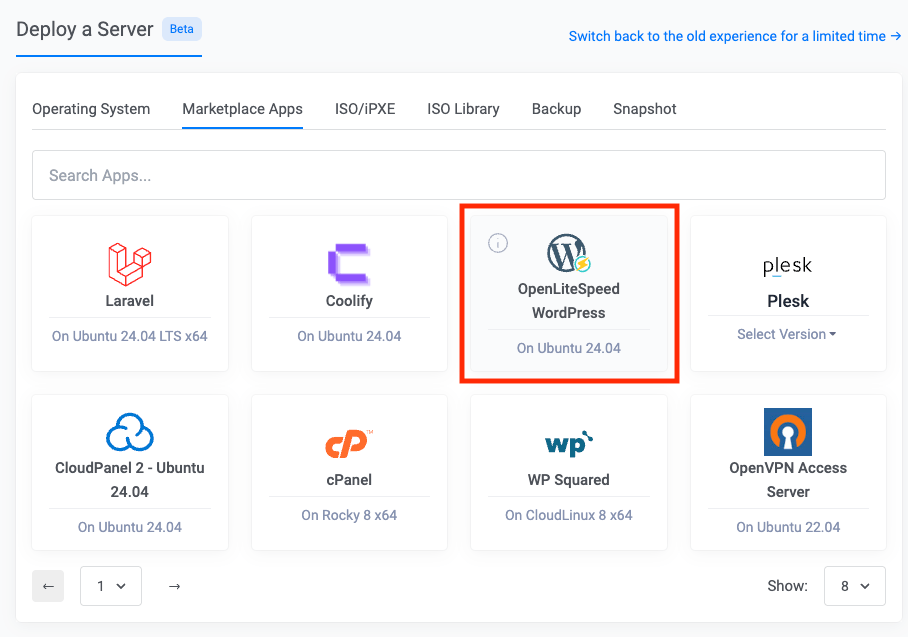The width and height of the screenshot is (908, 637).
Task: Expand Plesk Select Version dropdown
Action: (786, 334)
